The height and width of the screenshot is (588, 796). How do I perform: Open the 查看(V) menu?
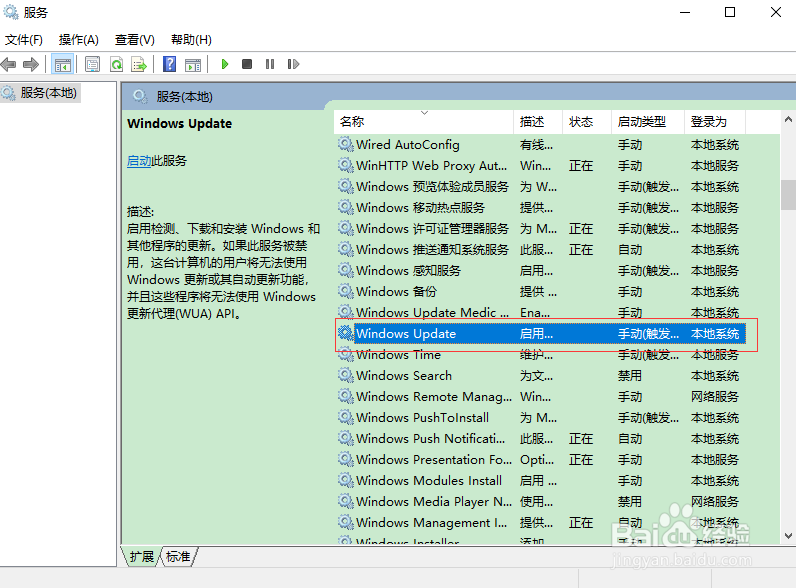point(135,40)
